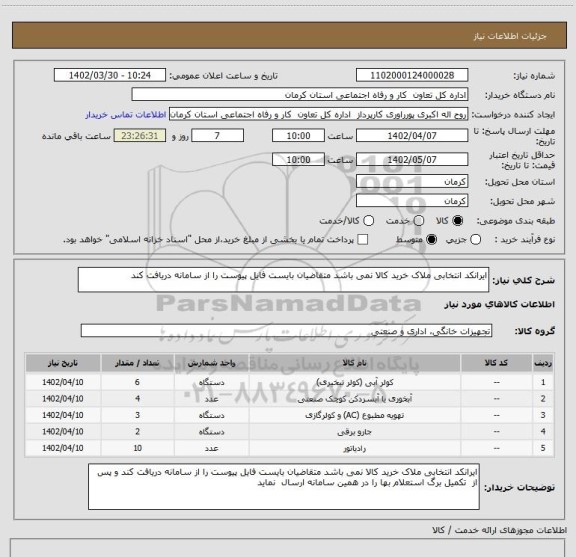
Task: Click the کد کالا column header
Action: click(x=496, y=363)
